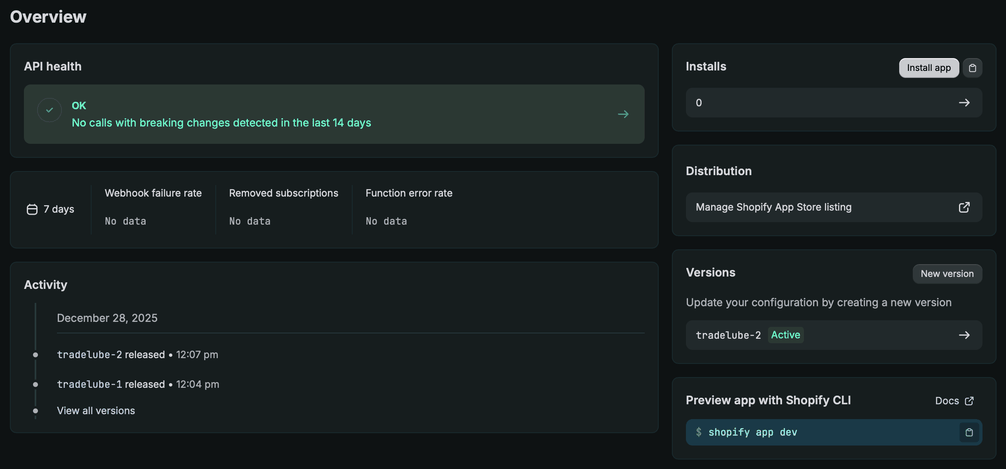The height and width of the screenshot is (469, 1006).
Task: Click the Install app button
Action: pyautogui.click(x=928, y=67)
